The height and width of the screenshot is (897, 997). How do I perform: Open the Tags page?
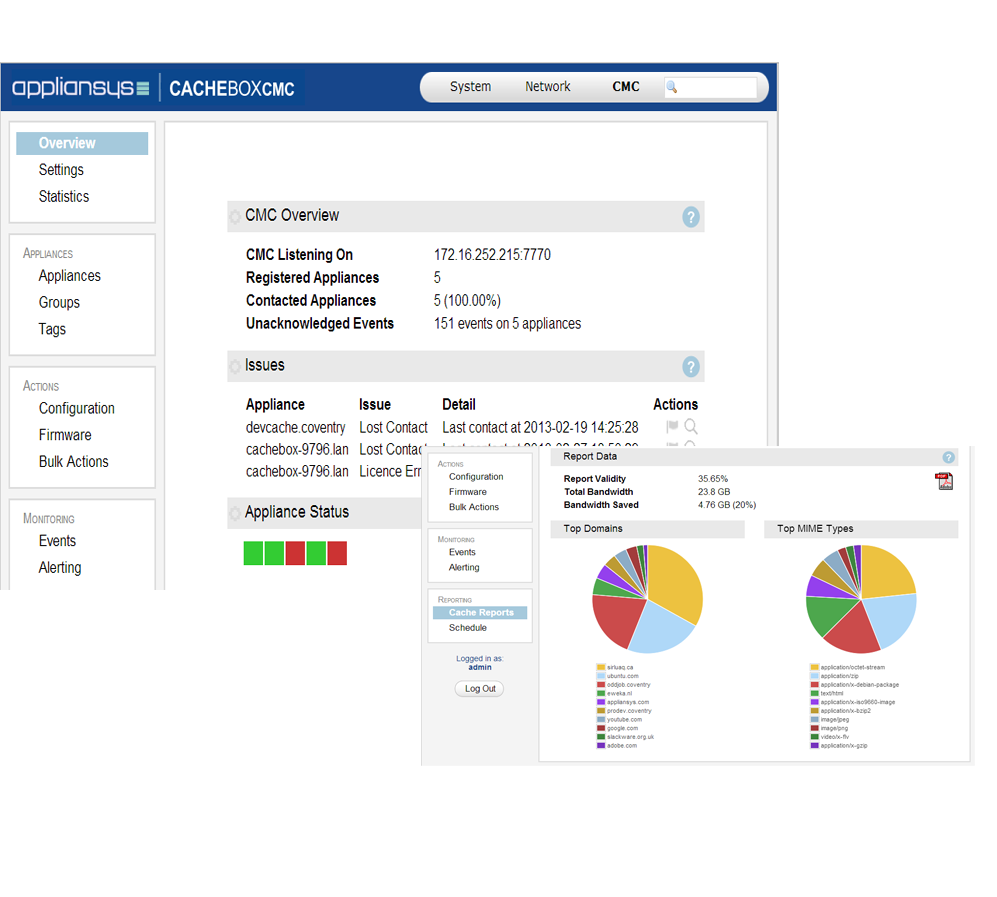[x=52, y=329]
